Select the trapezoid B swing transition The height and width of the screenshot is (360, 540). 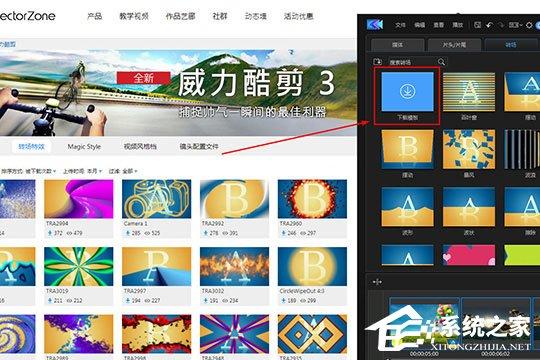(x=407, y=149)
